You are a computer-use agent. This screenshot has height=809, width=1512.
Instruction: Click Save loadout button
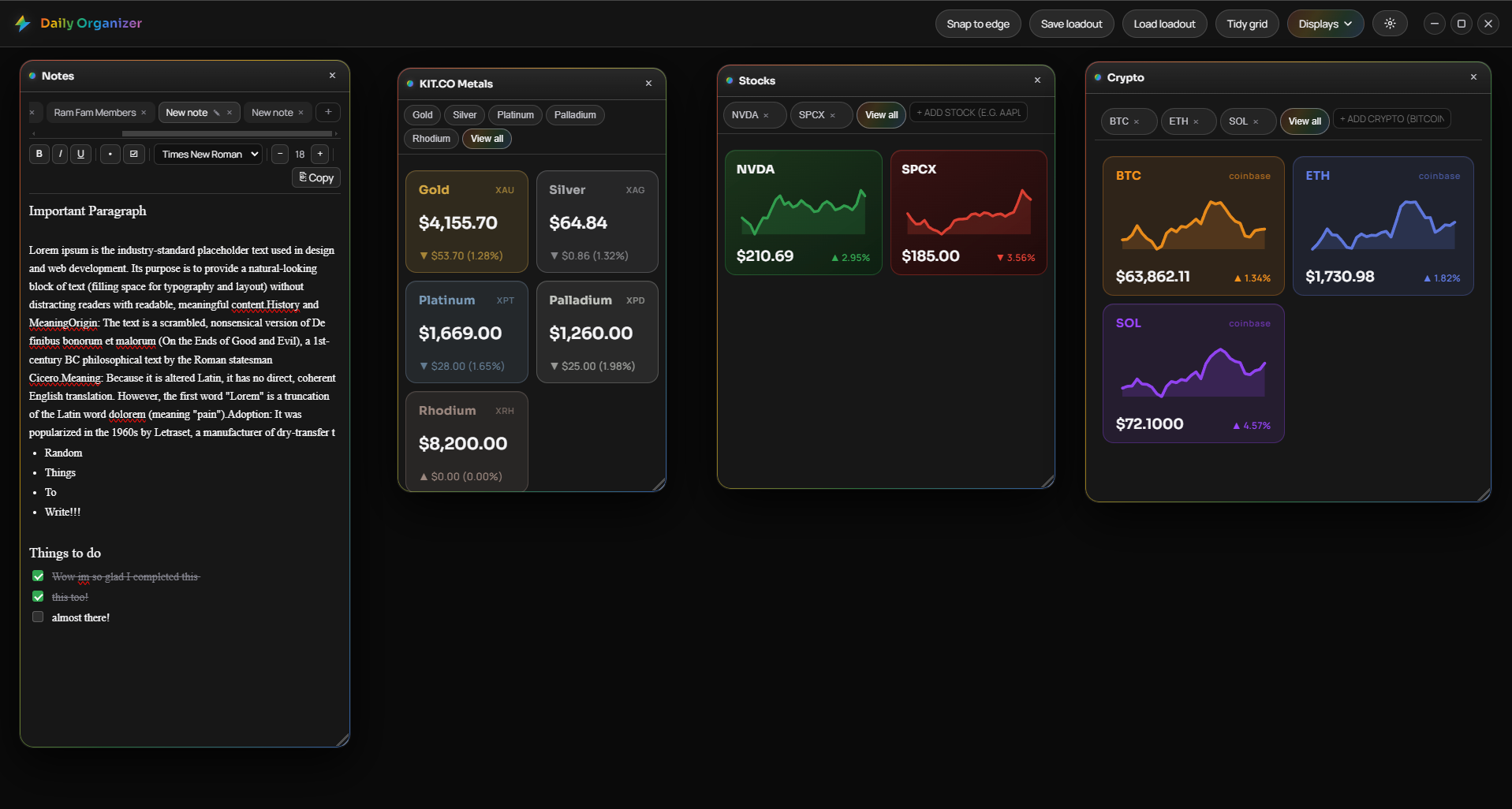click(x=1071, y=24)
